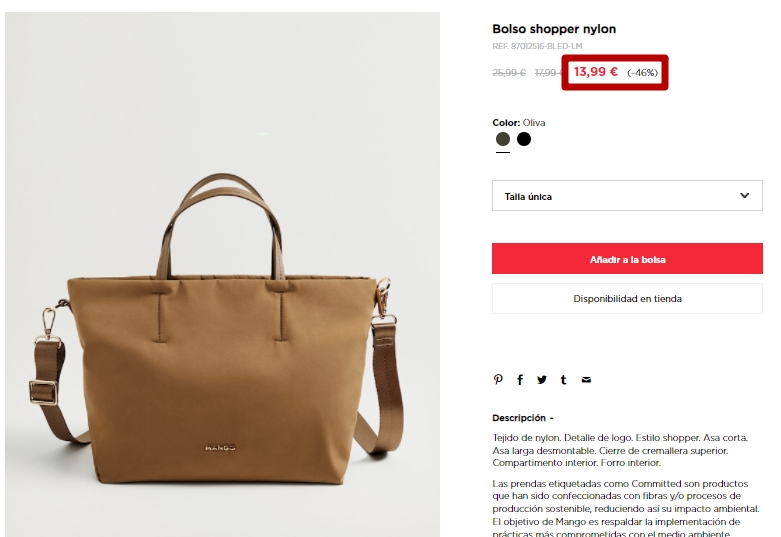Screen dimensions: 781x537
Task: Click the size dropdown chevron arrow
Action: point(744,196)
